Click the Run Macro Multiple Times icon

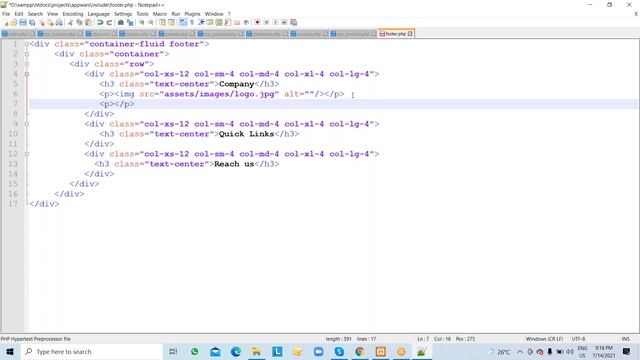pyautogui.click(x=284, y=22)
